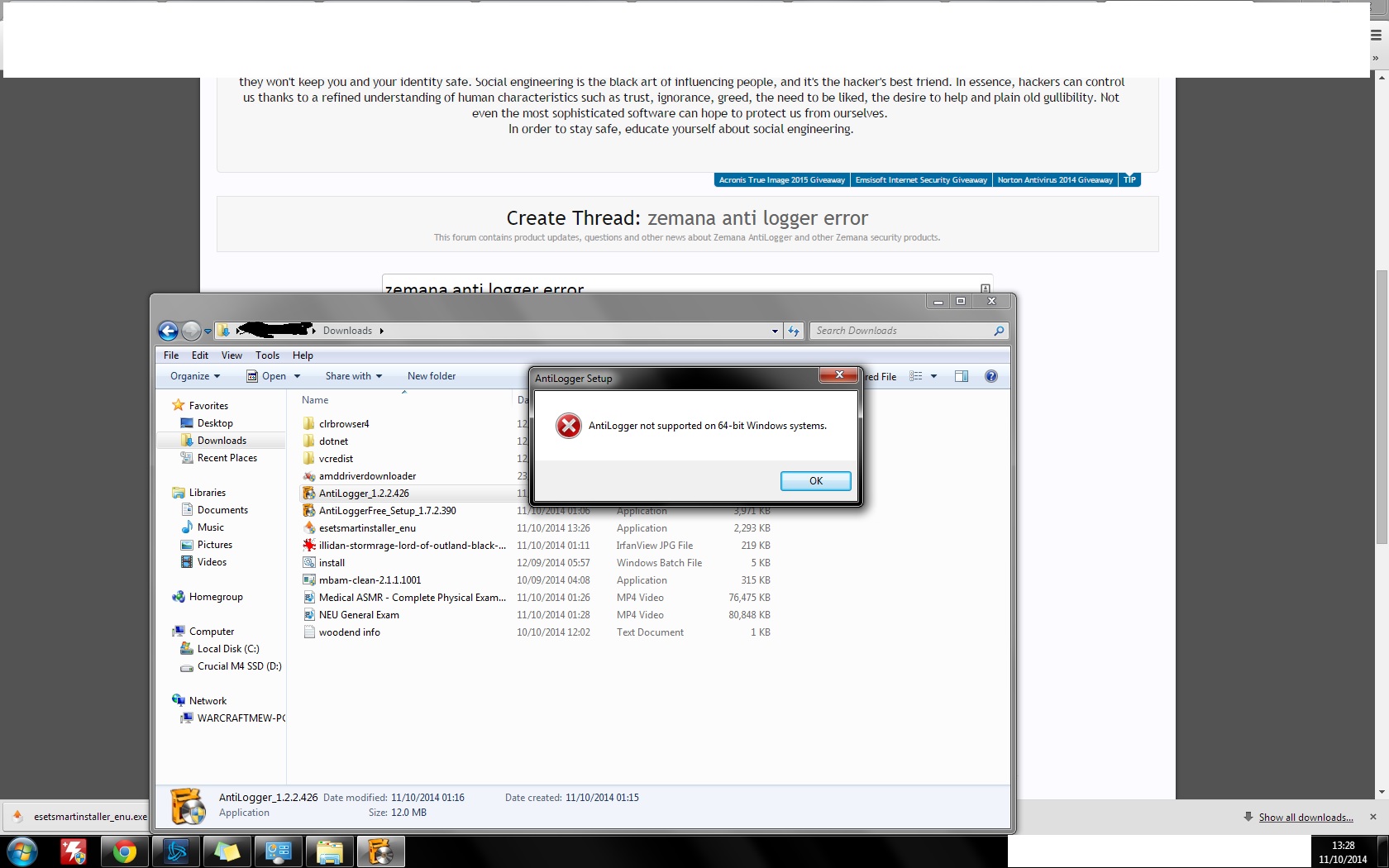Click the TIP link on the forum page

[1130, 180]
